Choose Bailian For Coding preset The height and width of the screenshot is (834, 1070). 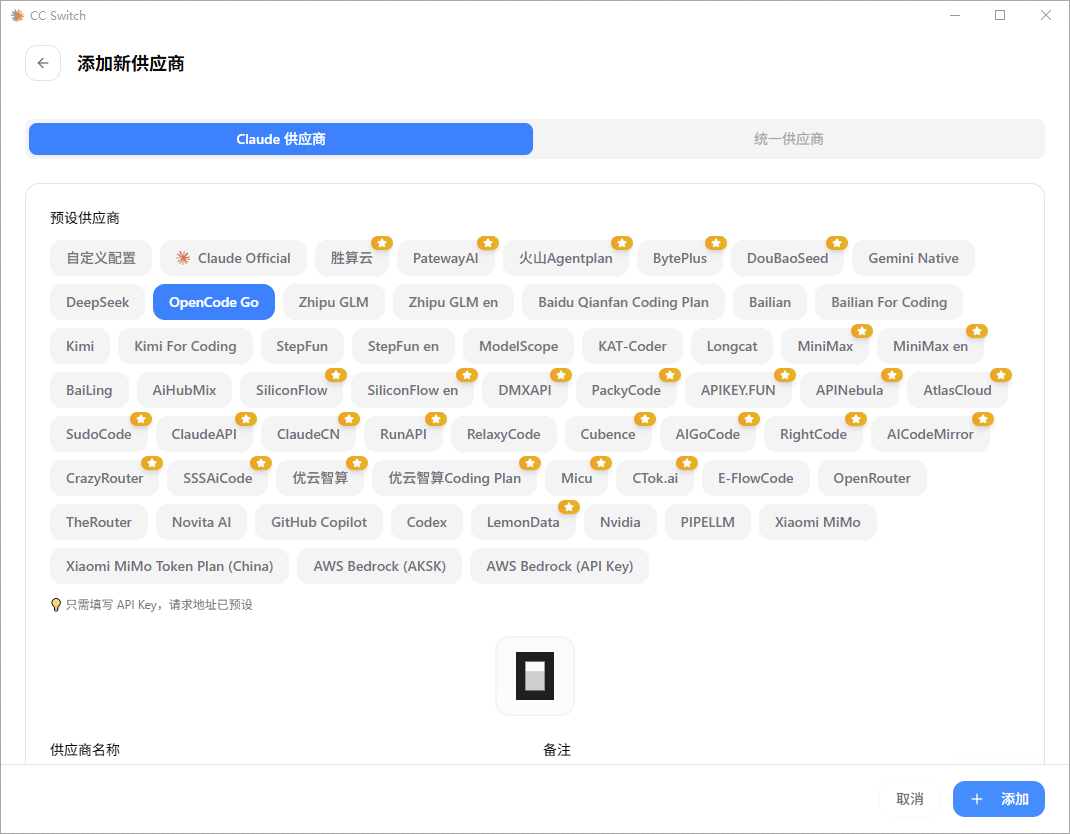(x=888, y=302)
